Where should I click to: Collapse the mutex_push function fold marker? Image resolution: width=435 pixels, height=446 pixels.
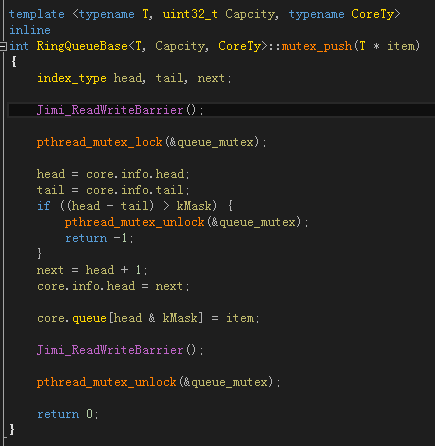(x=3, y=46)
